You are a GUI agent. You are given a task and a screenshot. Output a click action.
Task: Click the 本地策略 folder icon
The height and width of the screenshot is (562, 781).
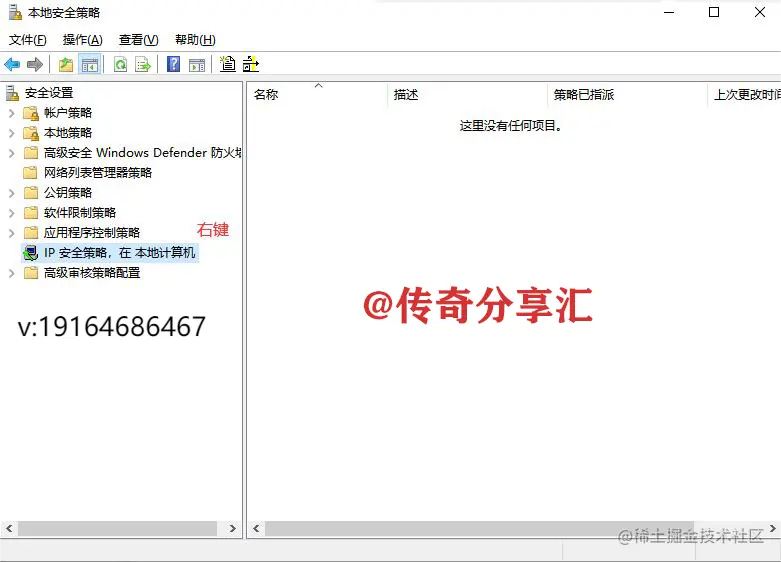30,133
